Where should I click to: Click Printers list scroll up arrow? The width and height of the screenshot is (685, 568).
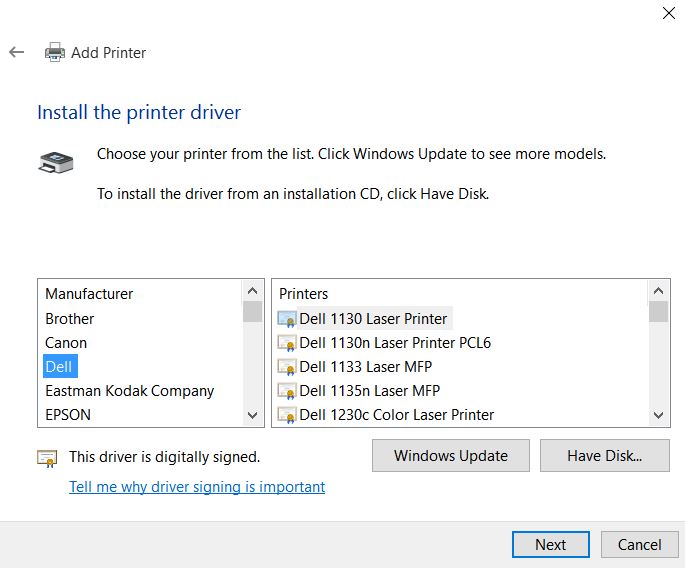click(658, 291)
